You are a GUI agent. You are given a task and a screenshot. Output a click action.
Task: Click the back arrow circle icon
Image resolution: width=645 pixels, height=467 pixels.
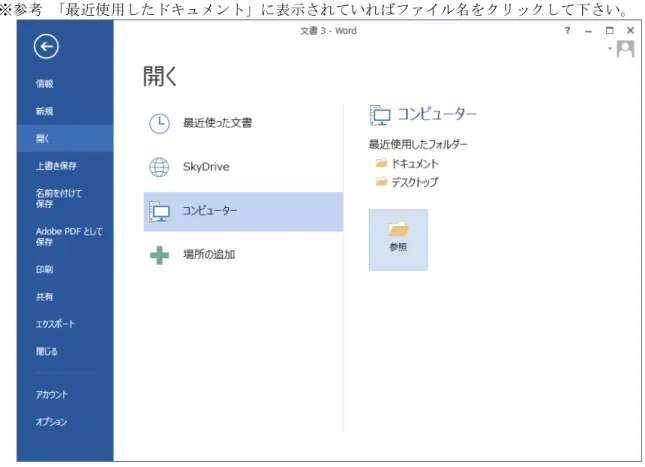46,46
